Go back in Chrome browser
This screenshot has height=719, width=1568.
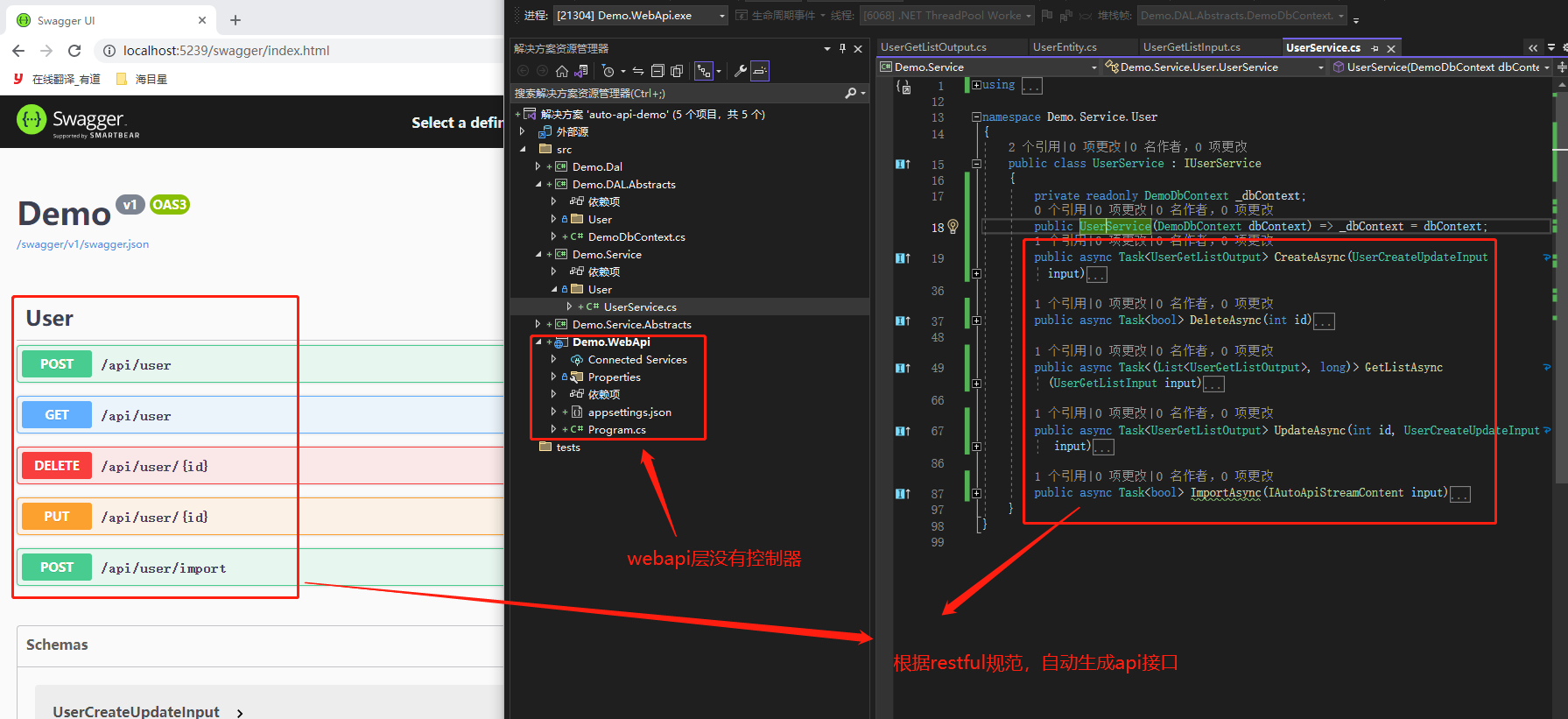click(18, 51)
